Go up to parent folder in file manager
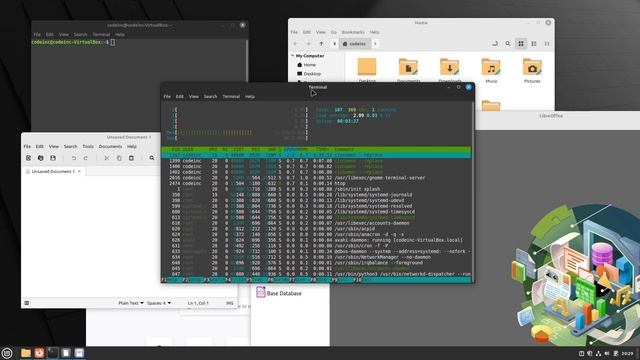640x360 pixels. [x=322, y=44]
